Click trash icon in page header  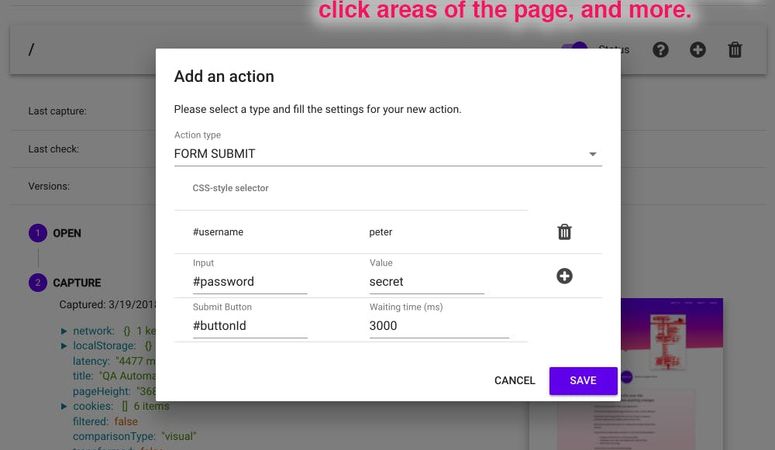pos(735,49)
